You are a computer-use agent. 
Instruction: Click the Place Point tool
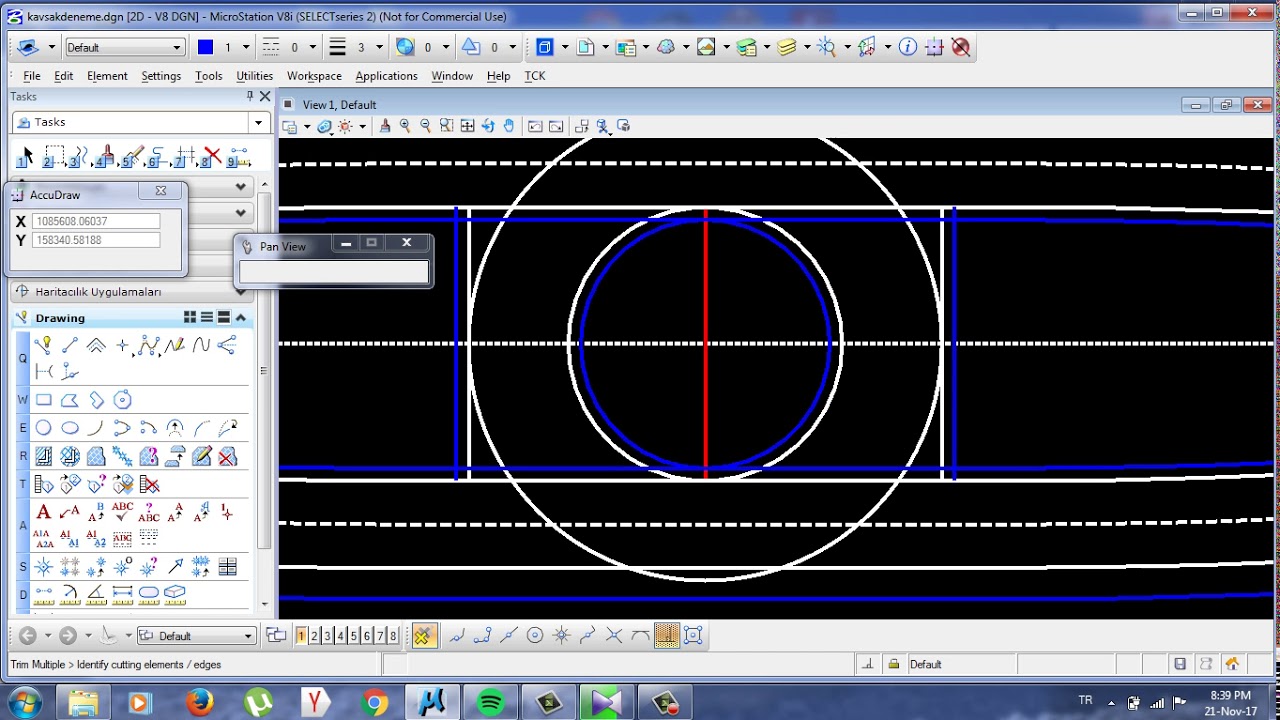point(122,346)
